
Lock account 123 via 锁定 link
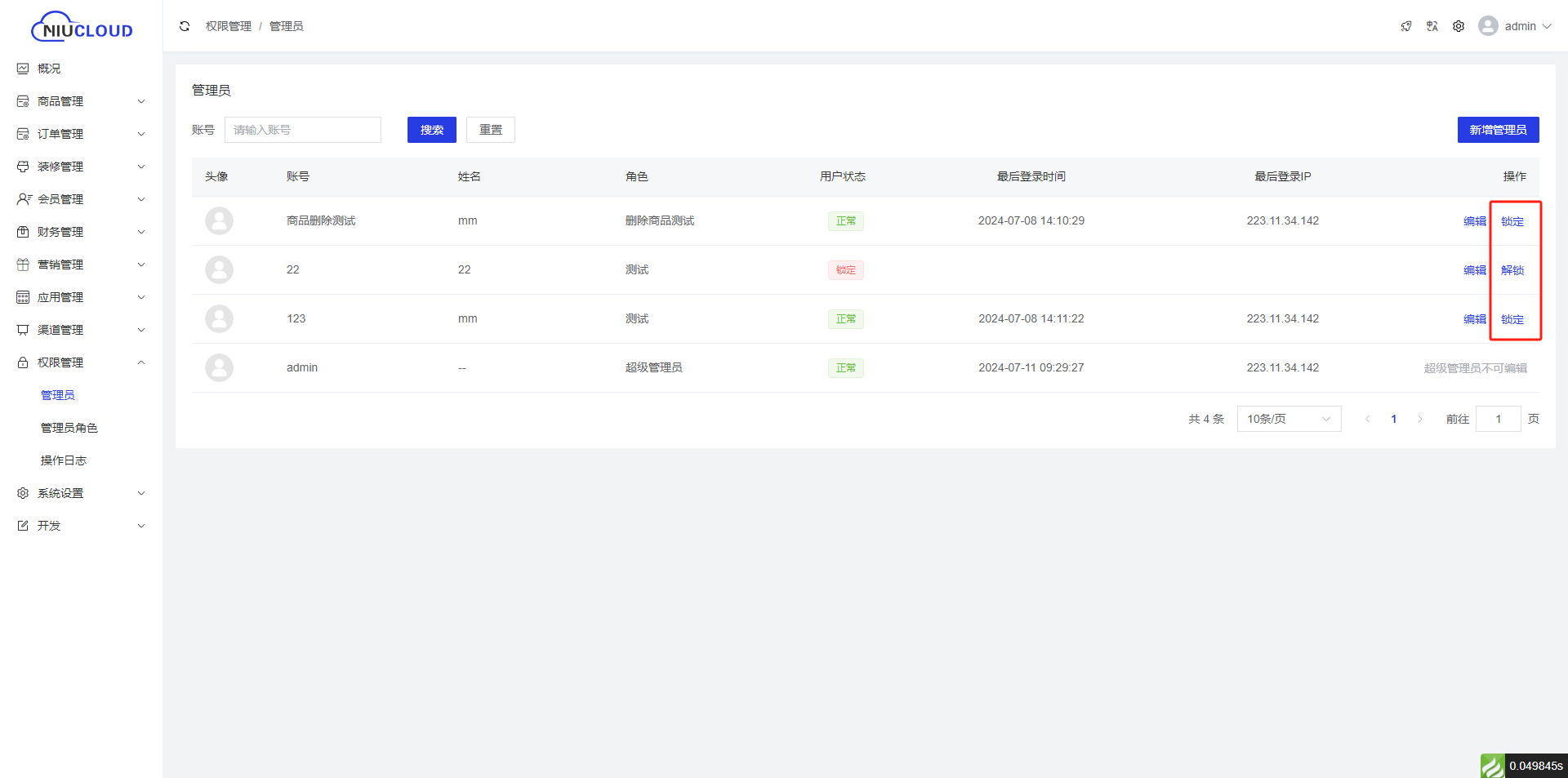(x=1512, y=319)
